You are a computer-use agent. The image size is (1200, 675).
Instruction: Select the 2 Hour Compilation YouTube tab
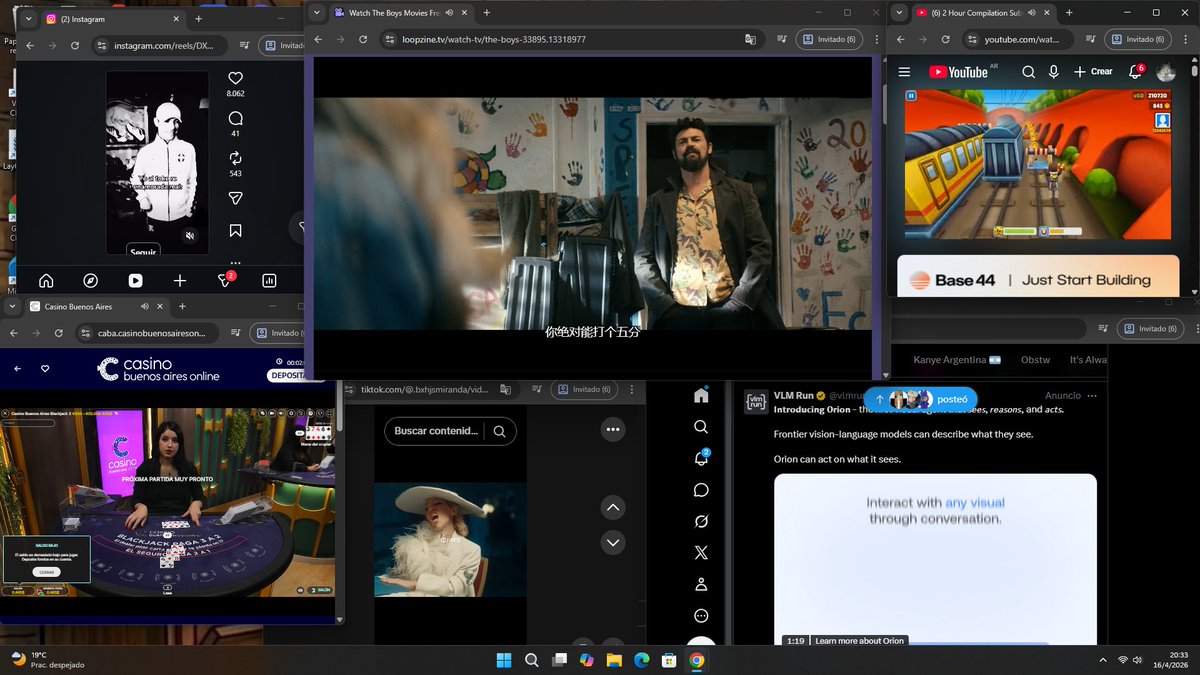click(981, 12)
